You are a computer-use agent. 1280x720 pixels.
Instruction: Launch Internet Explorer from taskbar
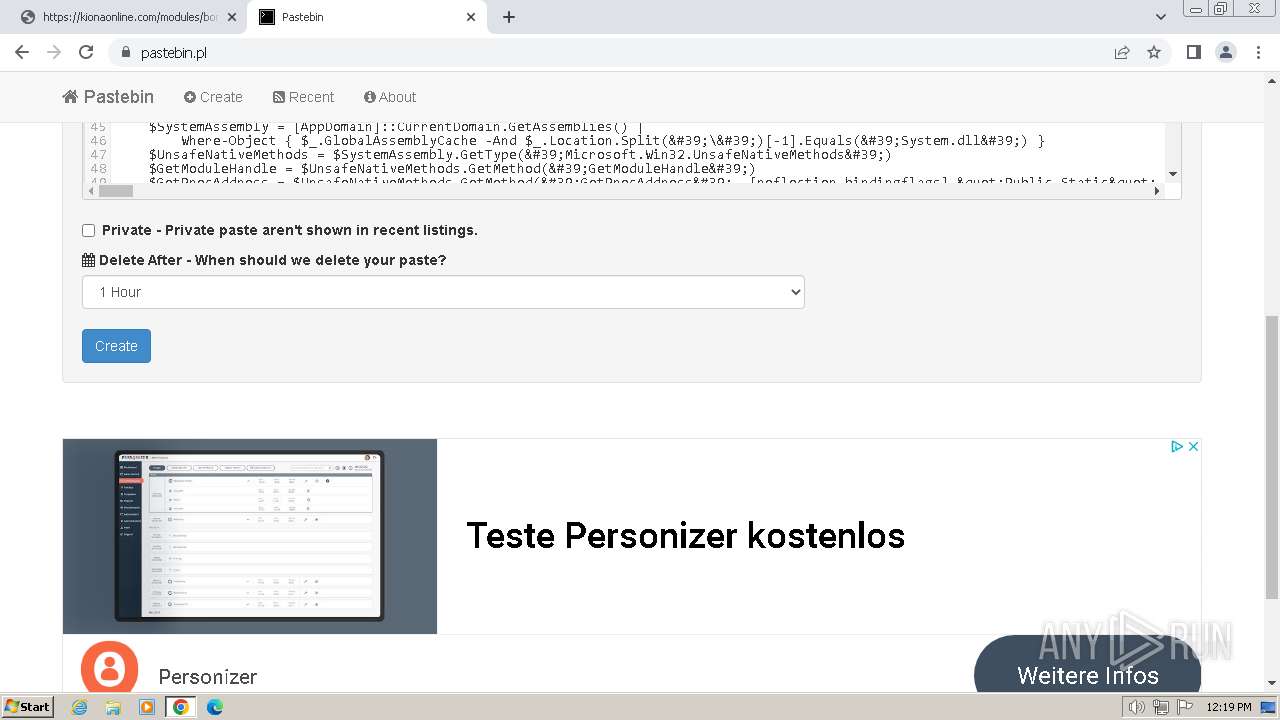click(x=80, y=707)
